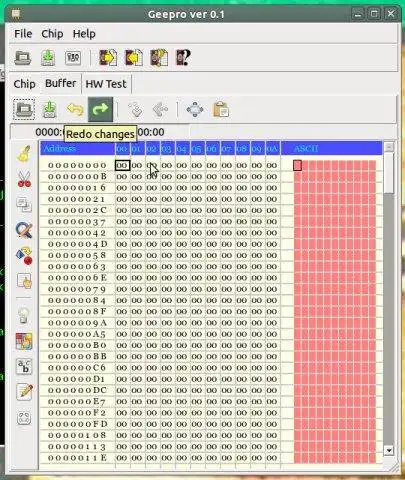Click the yellow Undo arrow

point(75,109)
